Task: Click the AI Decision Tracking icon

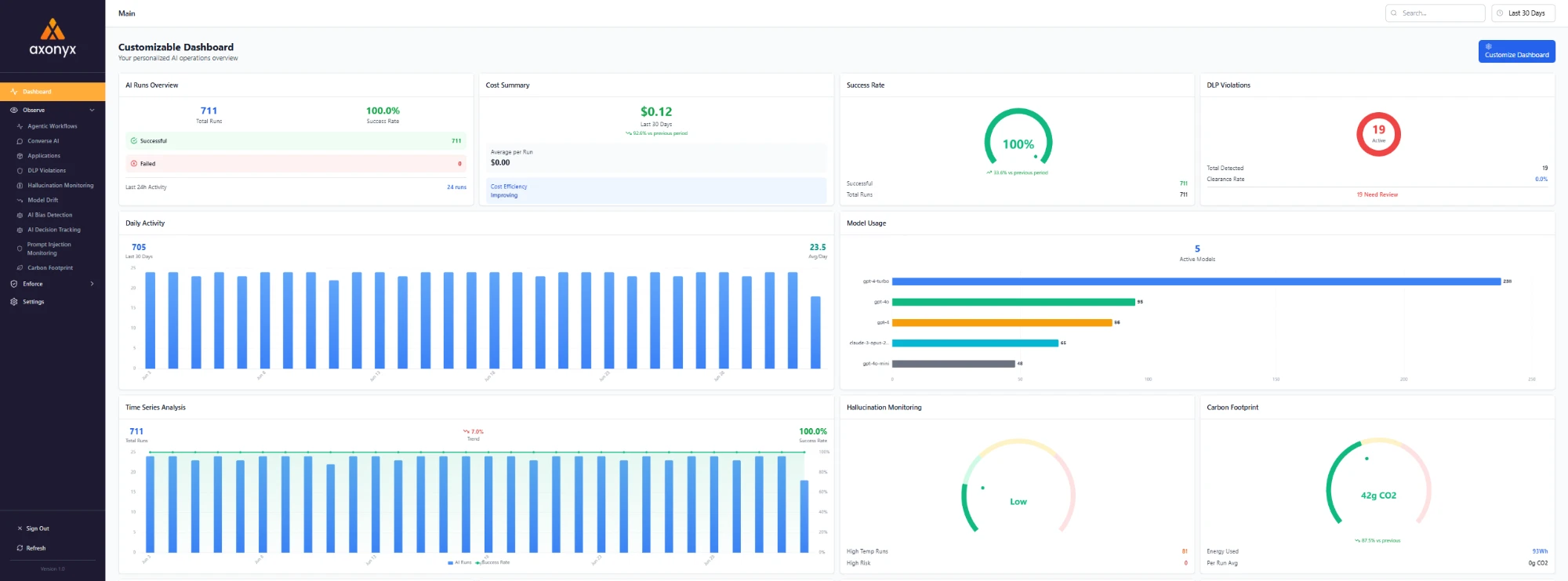Action: [20, 230]
